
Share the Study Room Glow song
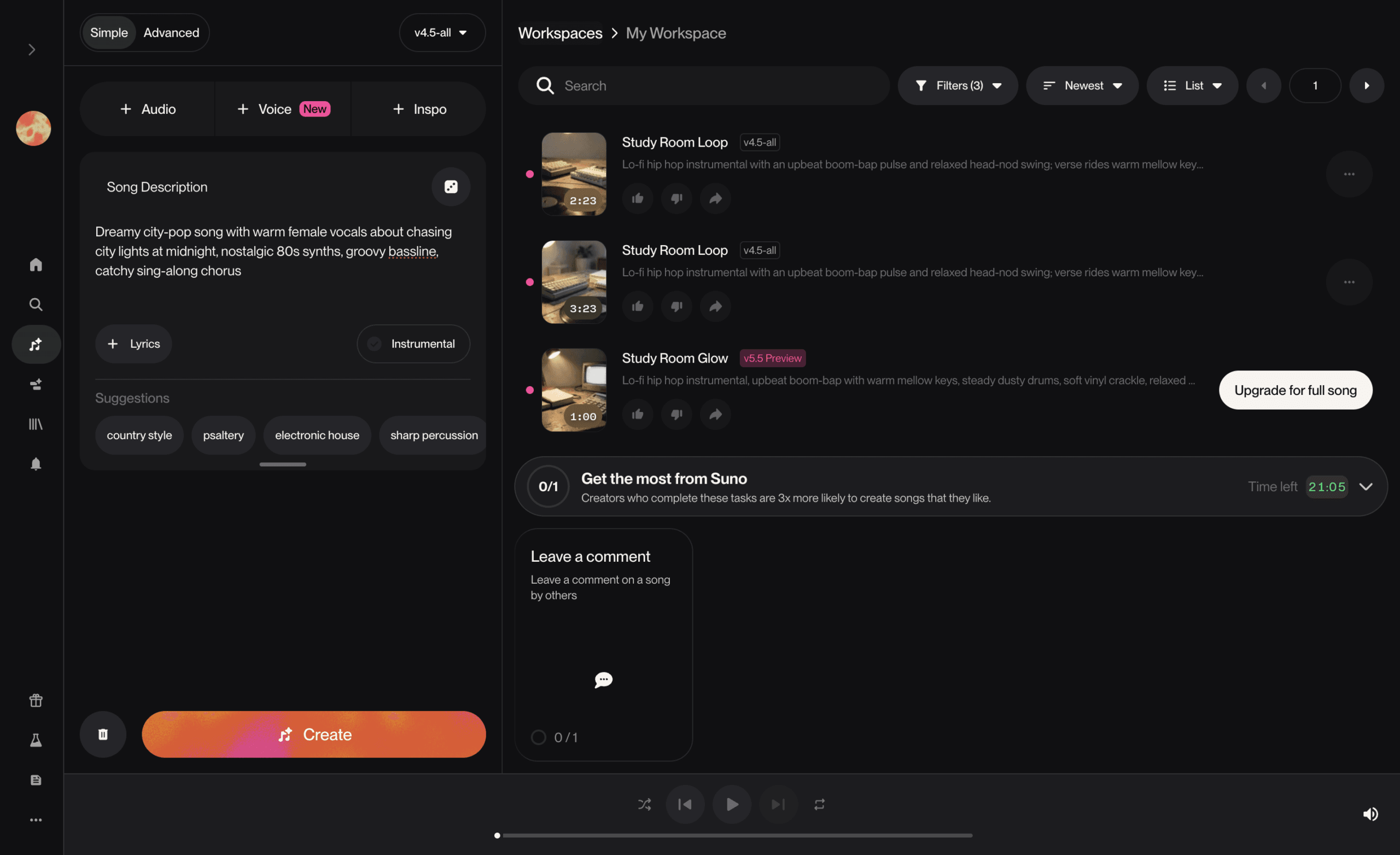point(715,414)
